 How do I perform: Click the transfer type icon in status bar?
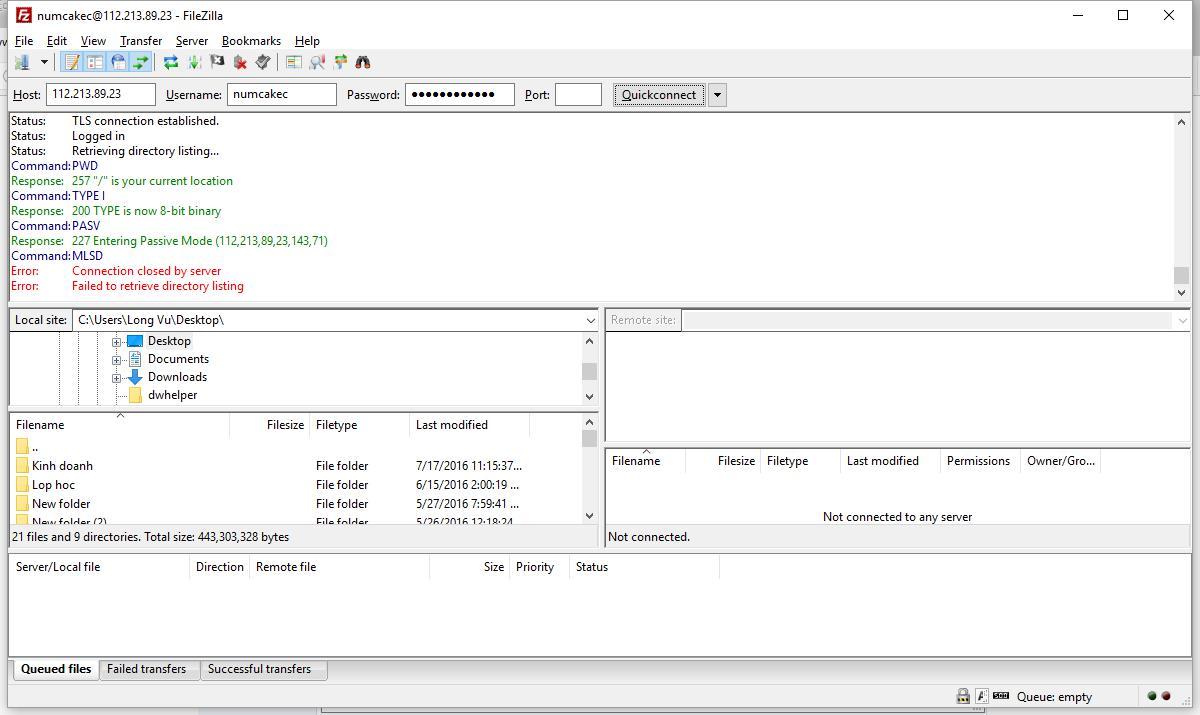pos(982,696)
